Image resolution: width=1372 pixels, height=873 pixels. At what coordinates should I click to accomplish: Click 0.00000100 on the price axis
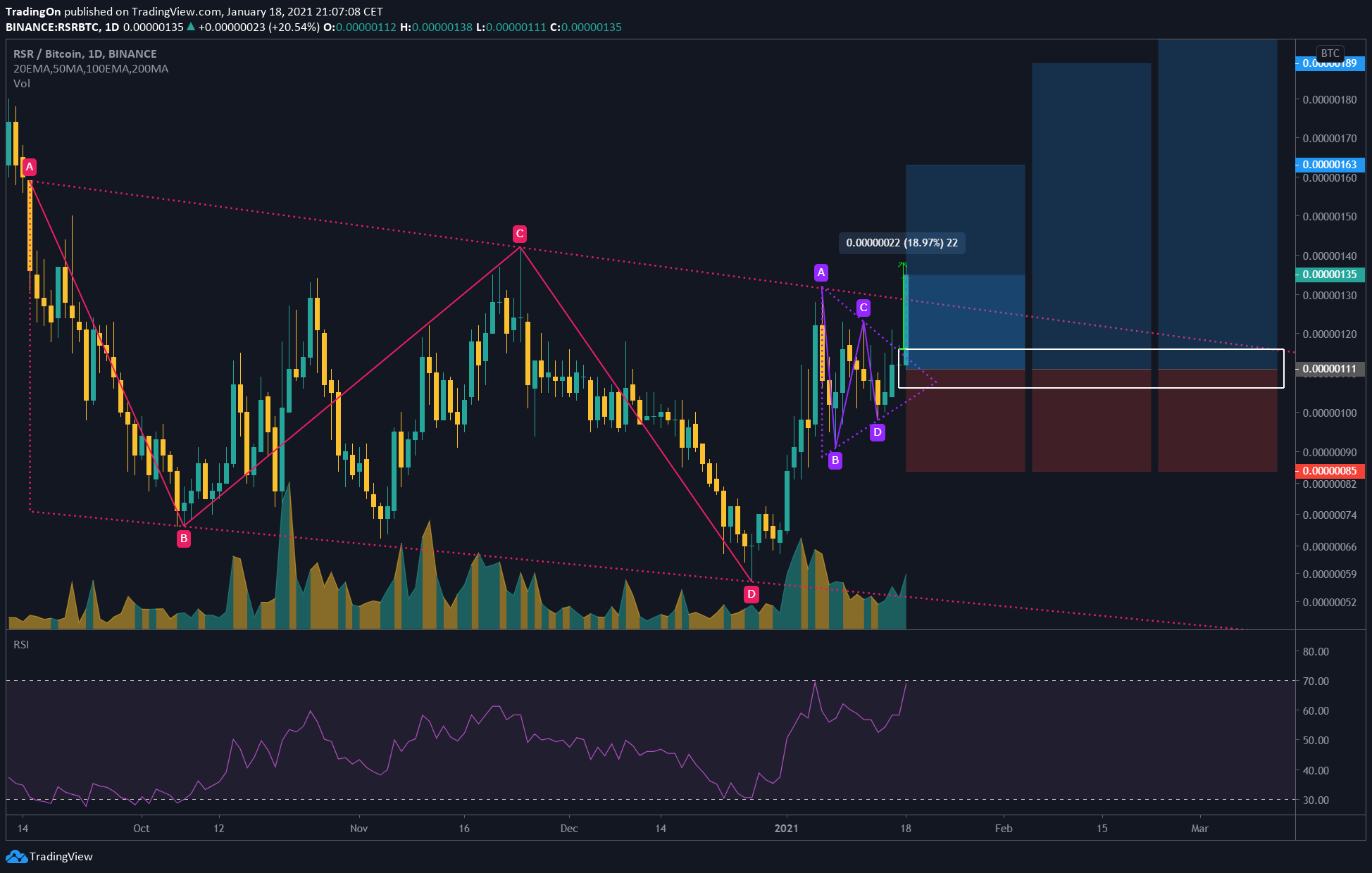1330,413
